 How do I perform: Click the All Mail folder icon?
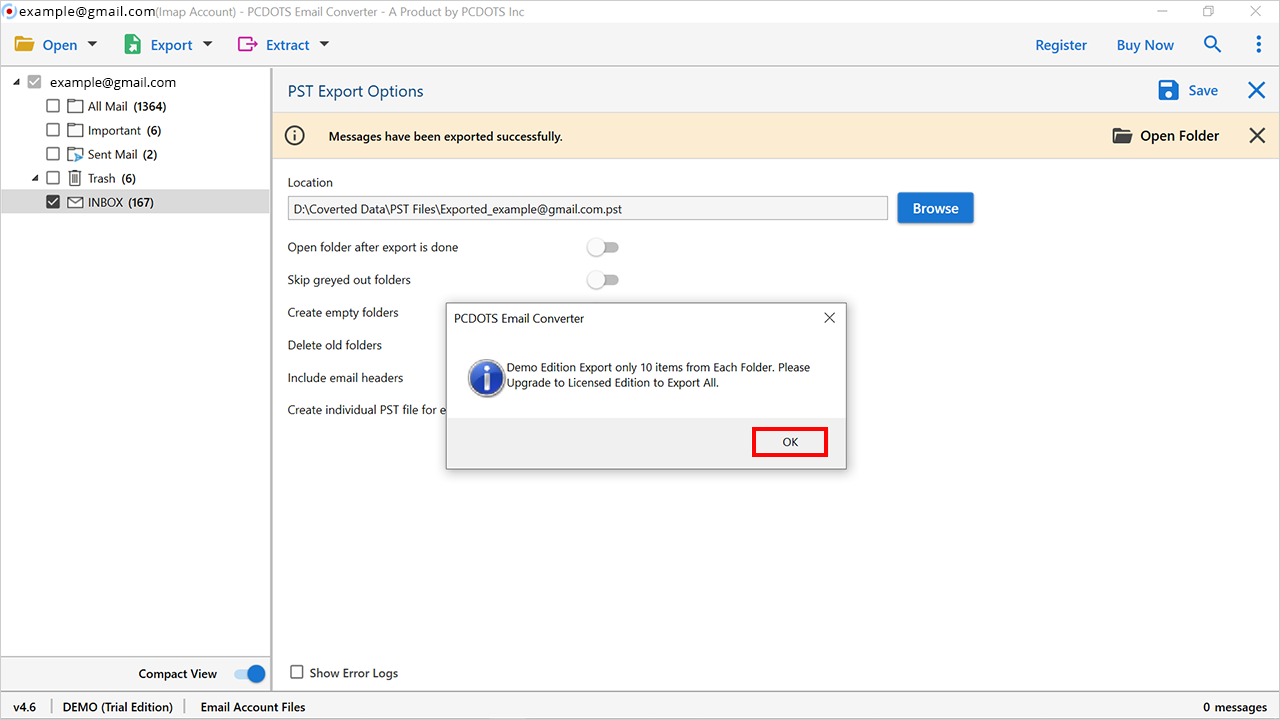(x=75, y=106)
